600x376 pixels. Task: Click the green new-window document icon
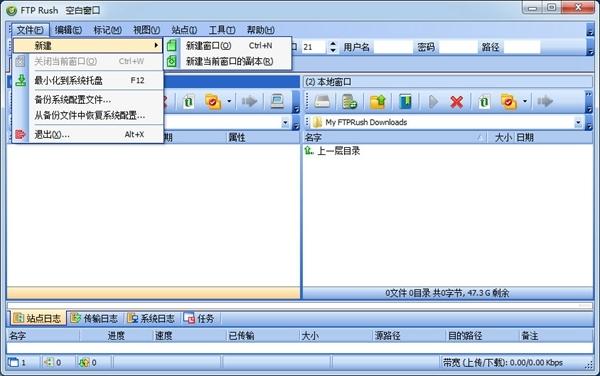click(x=172, y=46)
